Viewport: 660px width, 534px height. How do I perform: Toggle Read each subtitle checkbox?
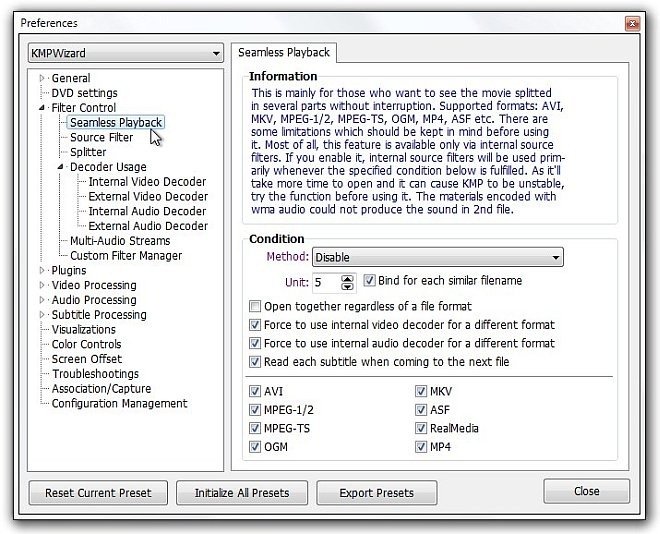[x=255, y=362]
